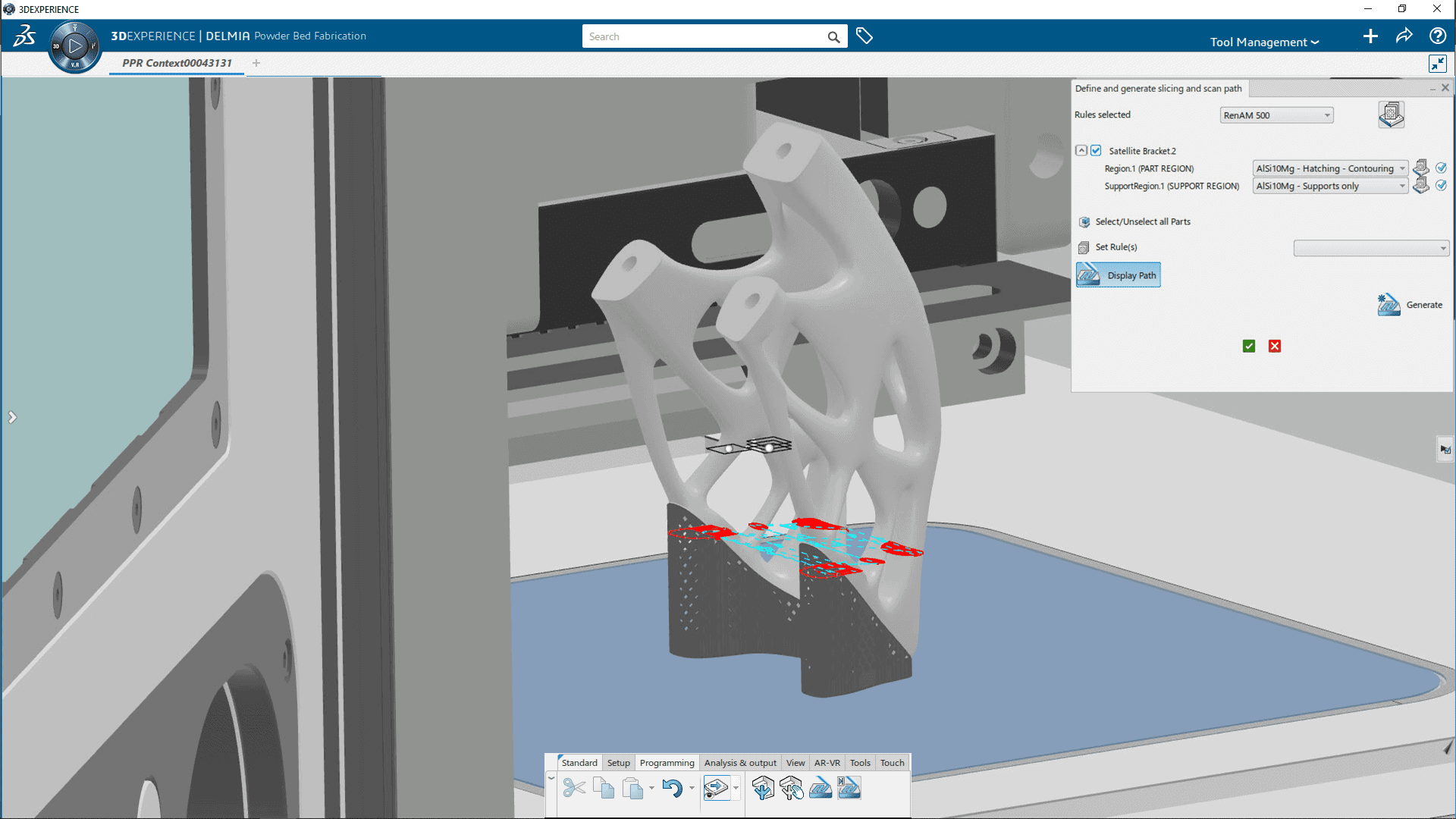Switch to the Analysis & output tab
This screenshot has width=1456, height=819.
click(x=739, y=763)
